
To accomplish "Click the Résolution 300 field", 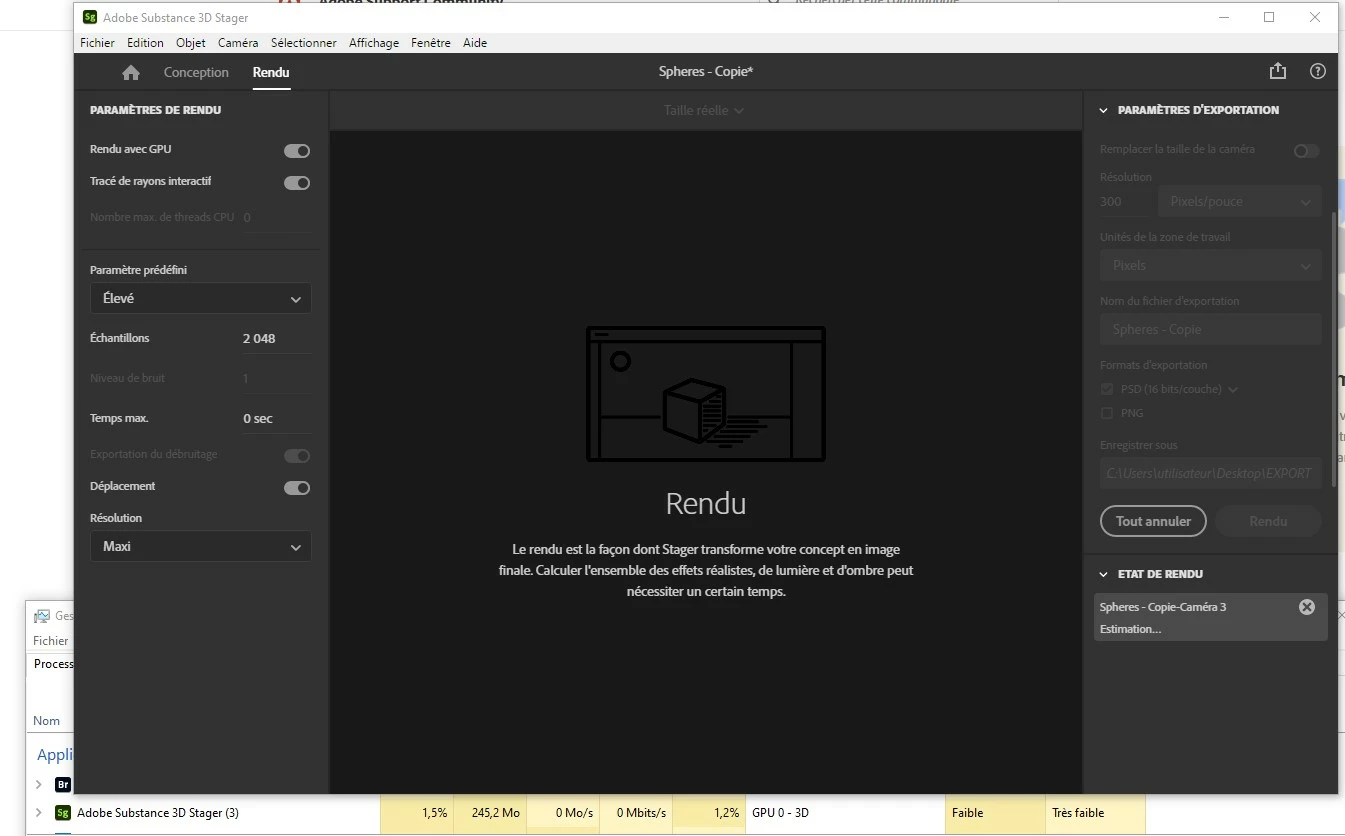I will [1125, 201].
